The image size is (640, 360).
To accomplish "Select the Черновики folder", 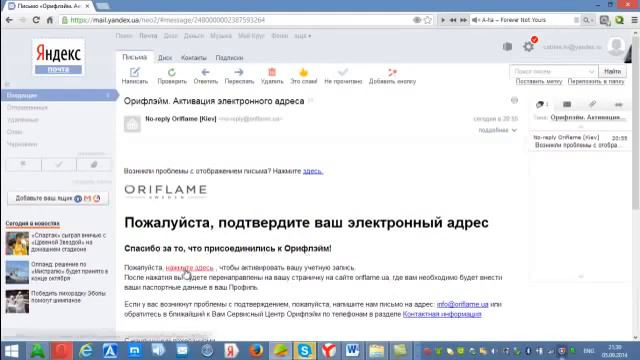I will [x=22, y=144].
